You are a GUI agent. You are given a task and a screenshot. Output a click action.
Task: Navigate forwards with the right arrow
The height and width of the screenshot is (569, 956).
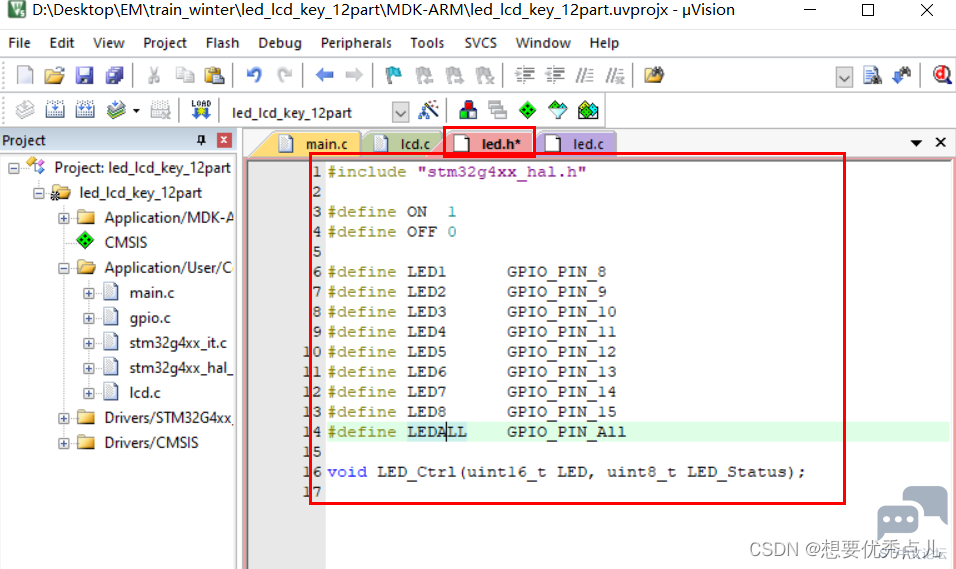354,75
